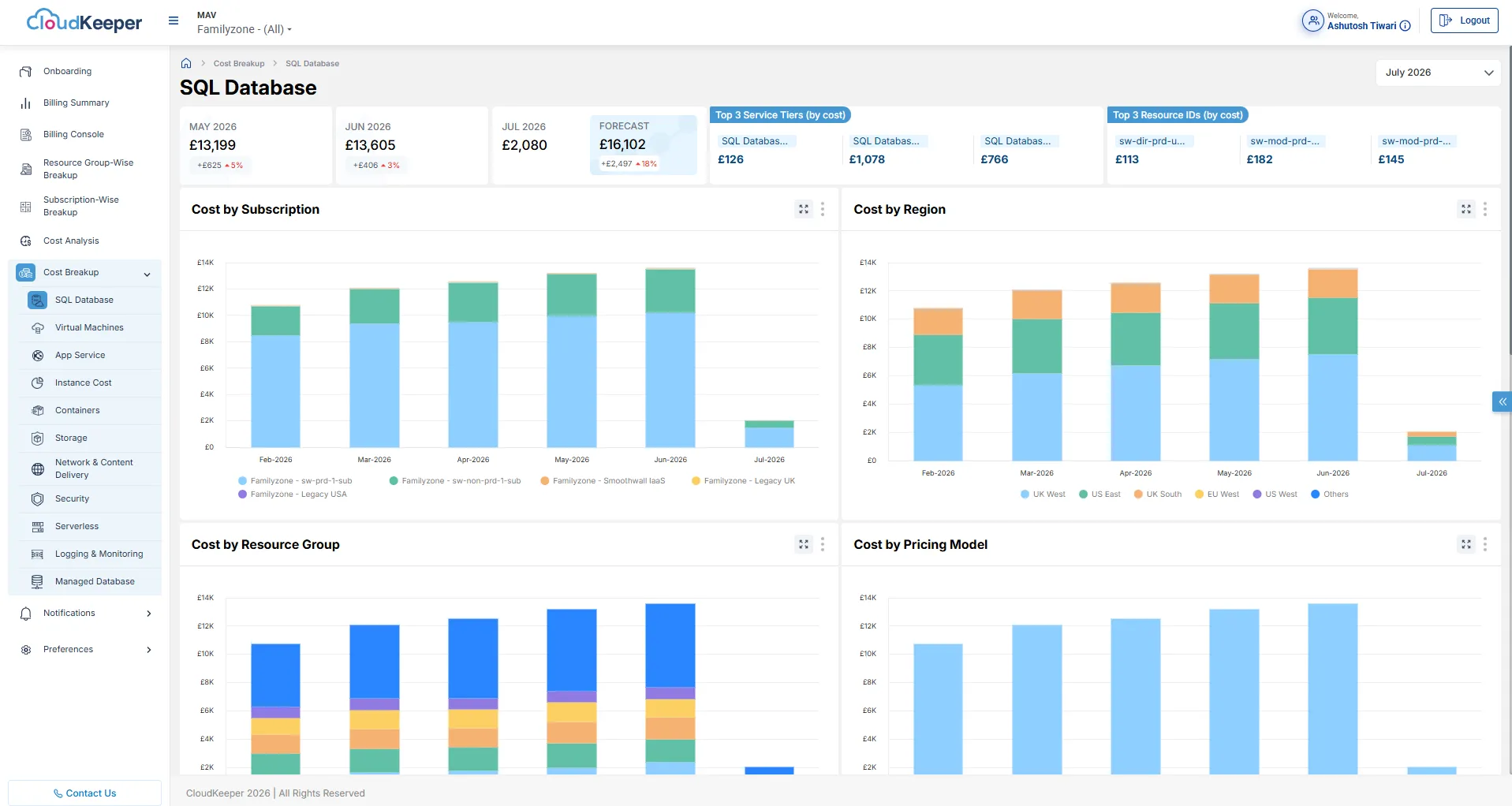Image resolution: width=1512 pixels, height=806 pixels.
Task: Expand the Preferences submenu arrow
Action: tap(149, 650)
